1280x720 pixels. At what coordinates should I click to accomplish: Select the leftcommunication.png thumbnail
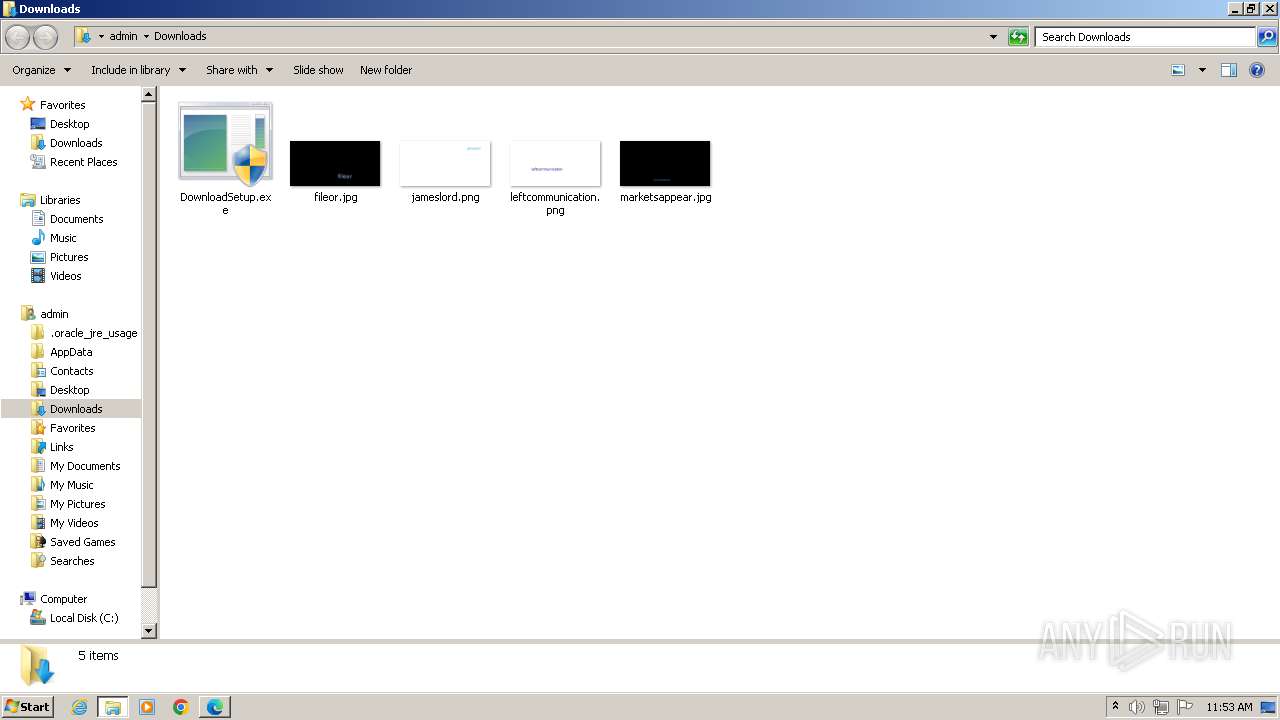(x=555, y=163)
